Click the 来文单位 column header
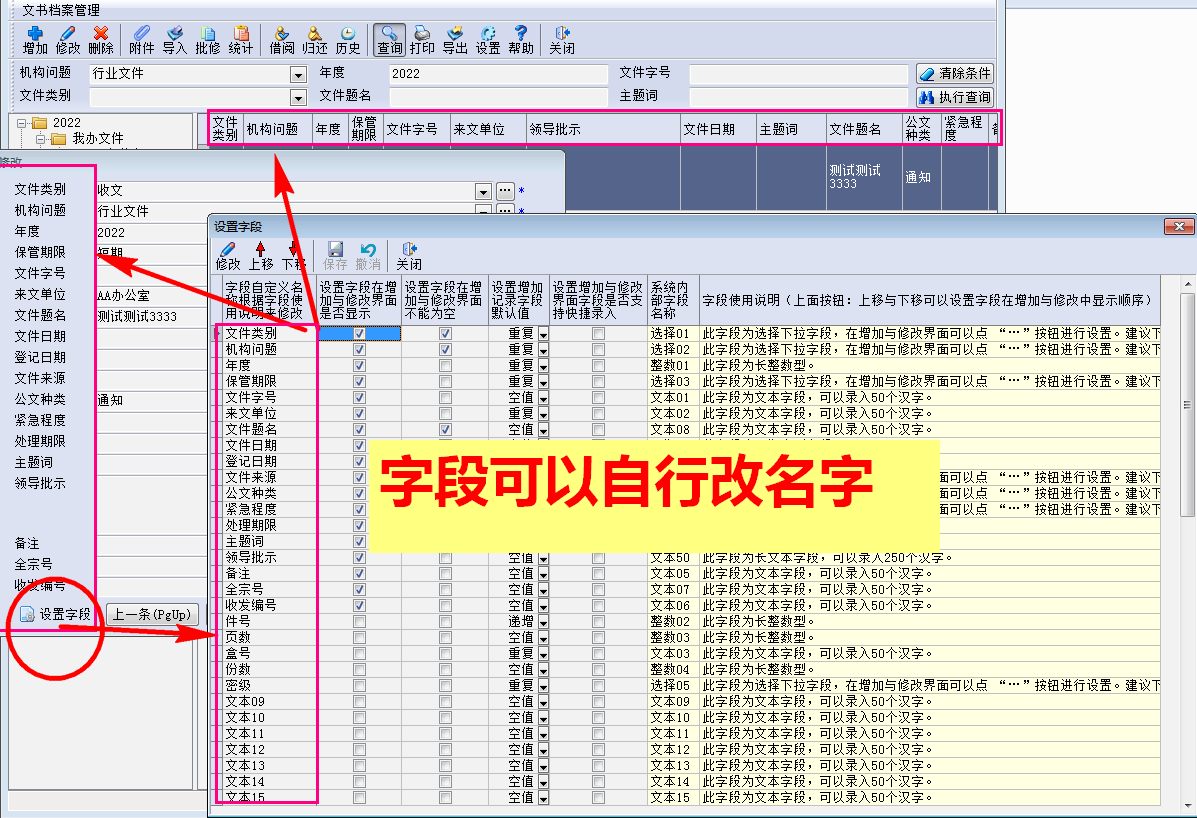The height and width of the screenshot is (818, 1197). [x=488, y=129]
